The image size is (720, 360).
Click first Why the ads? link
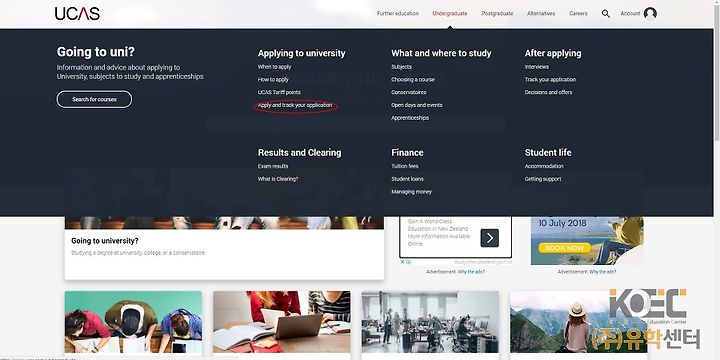(x=471, y=272)
